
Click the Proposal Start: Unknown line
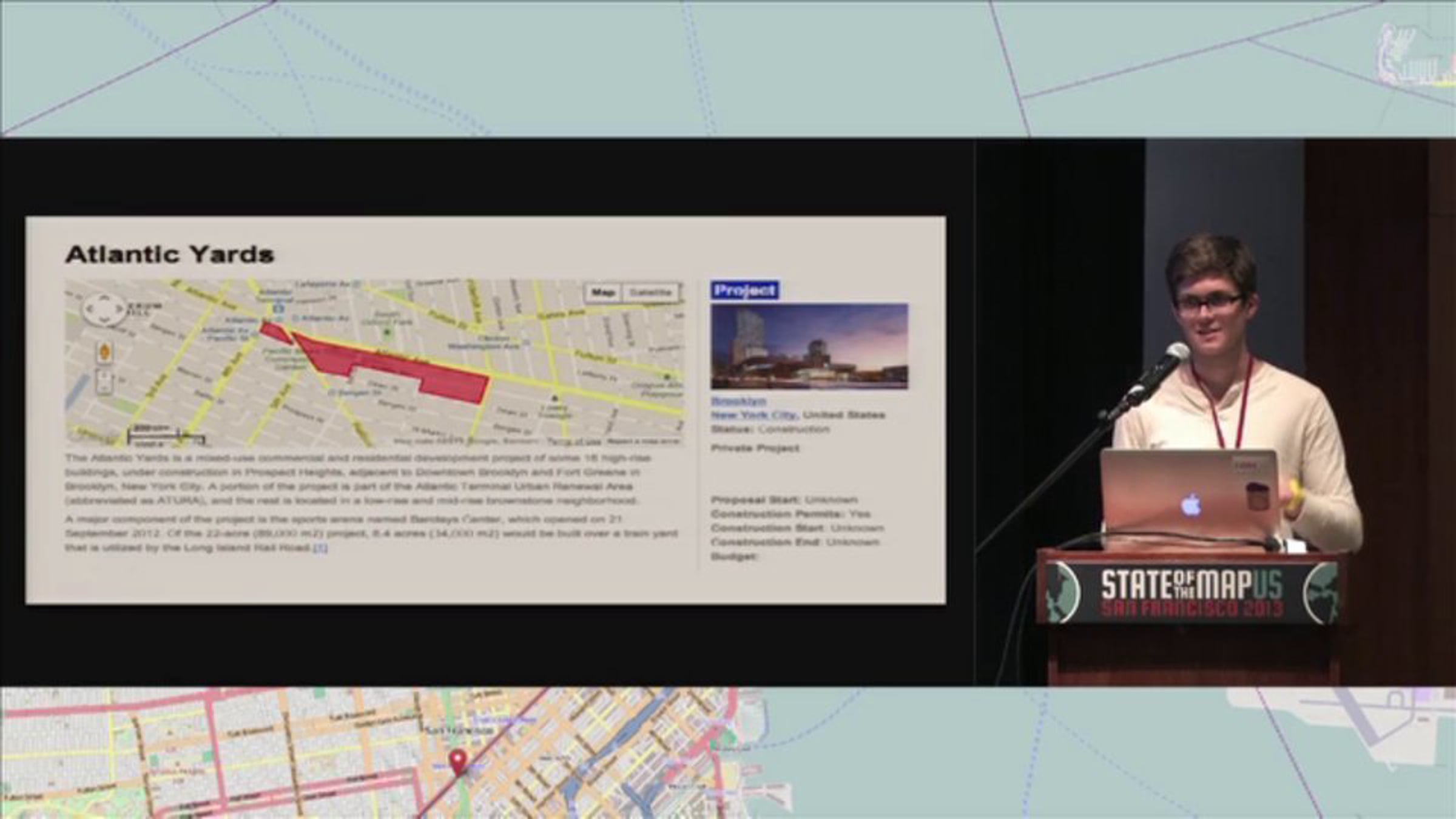tap(784, 500)
